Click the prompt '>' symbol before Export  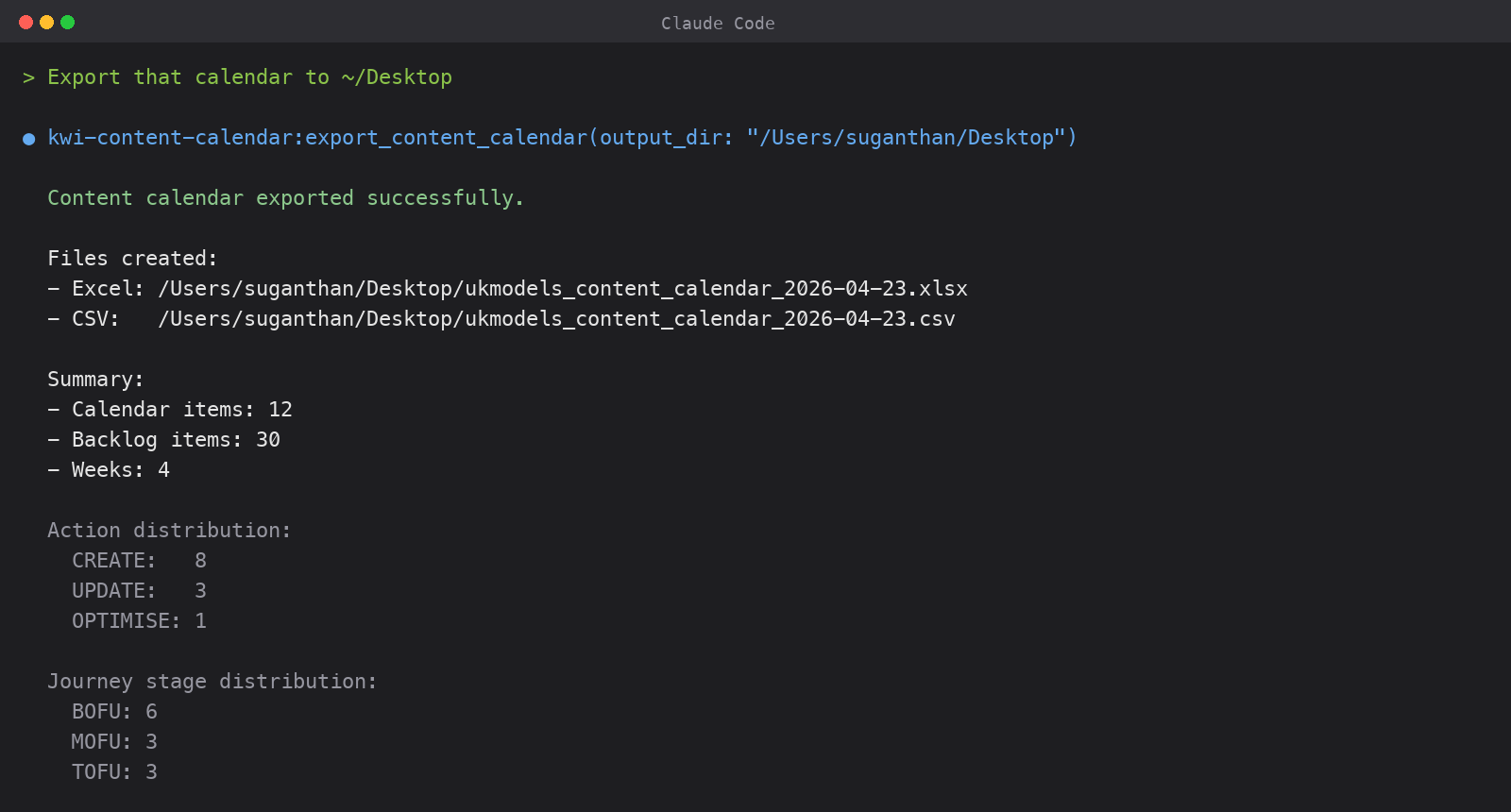[x=28, y=77]
